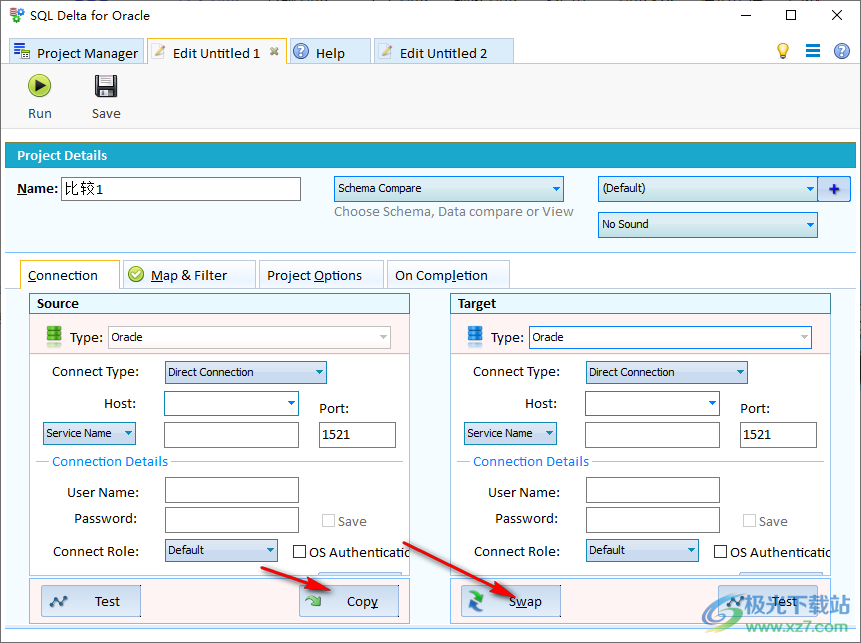Open the Target Type Oracle dropdown
The width and height of the screenshot is (861, 643).
(670, 337)
